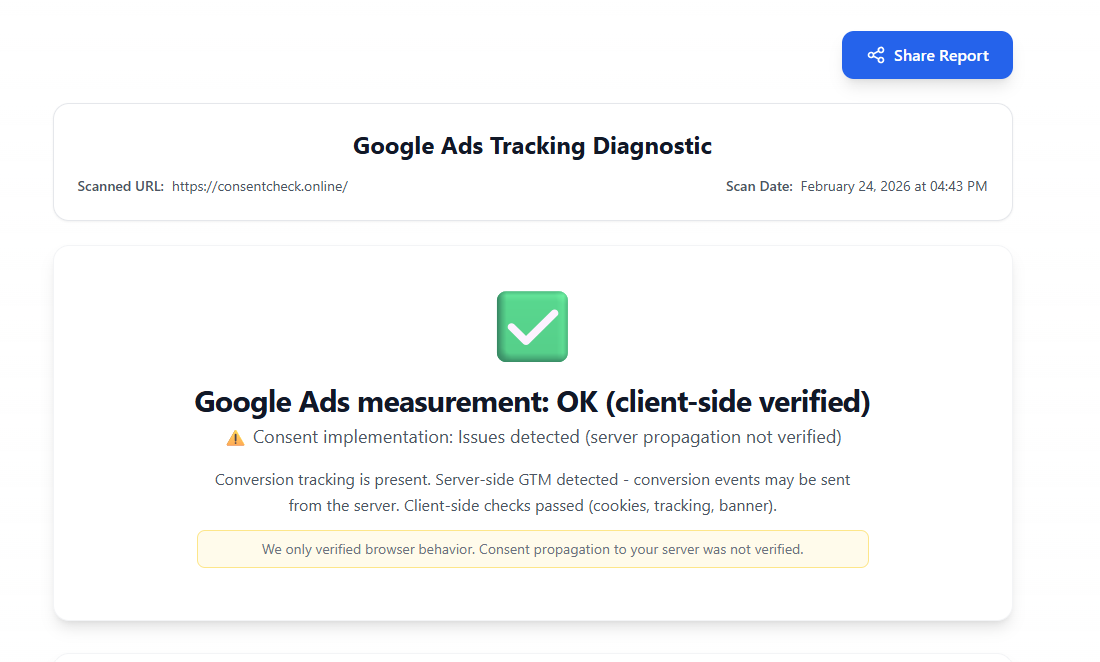
Task: Select the Google Ads Tracking Diagnostic title
Action: click(531, 146)
